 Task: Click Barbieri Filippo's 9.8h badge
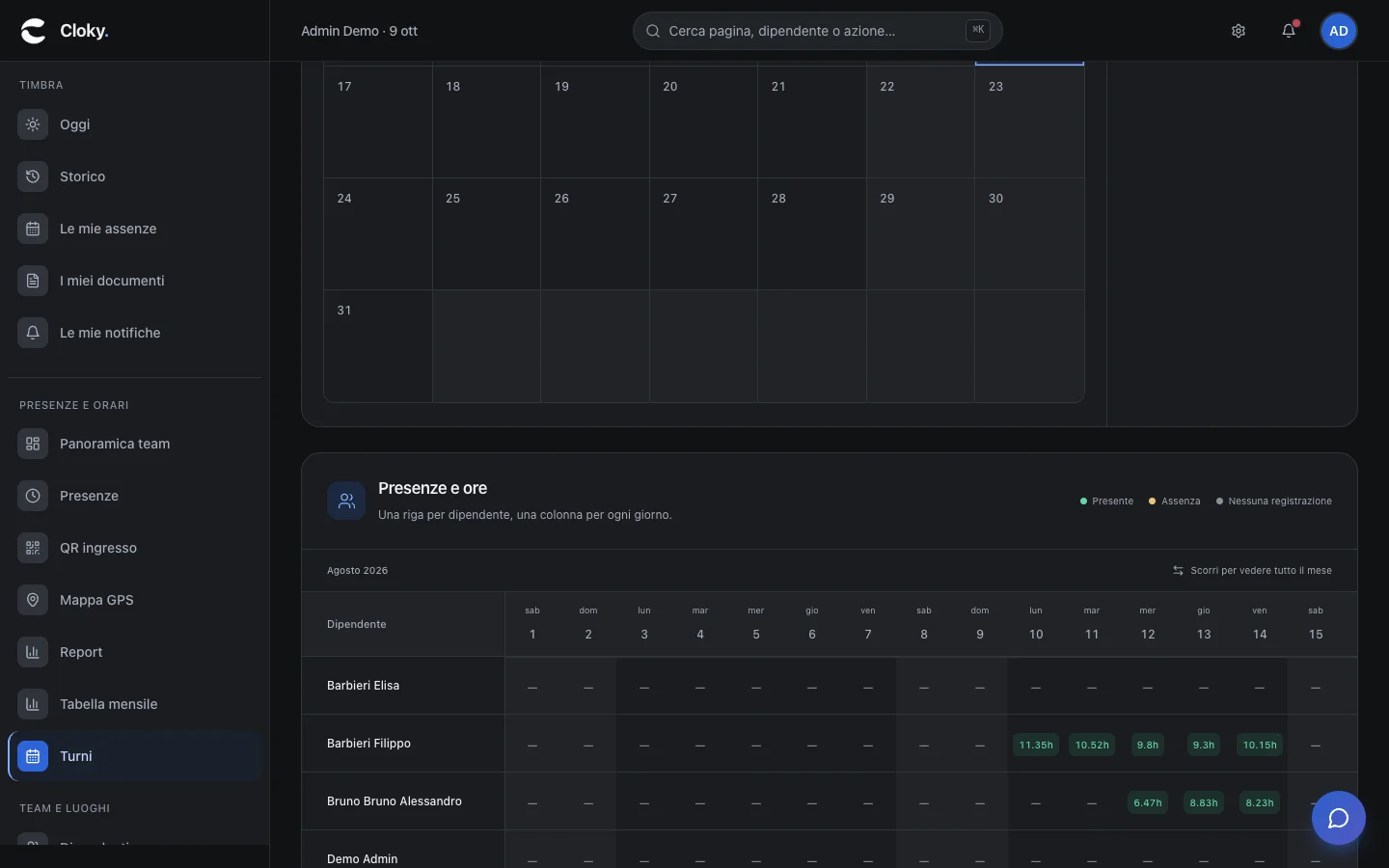tap(1148, 745)
